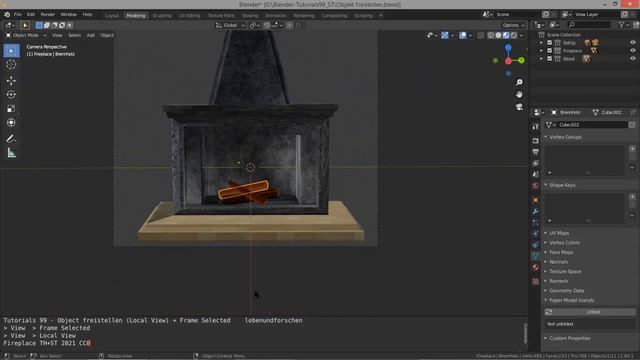Viewport: 640px width, 360px height.
Task: Toggle exclude checkbox for Fireplace collection
Action: pyautogui.click(x=549, y=51)
